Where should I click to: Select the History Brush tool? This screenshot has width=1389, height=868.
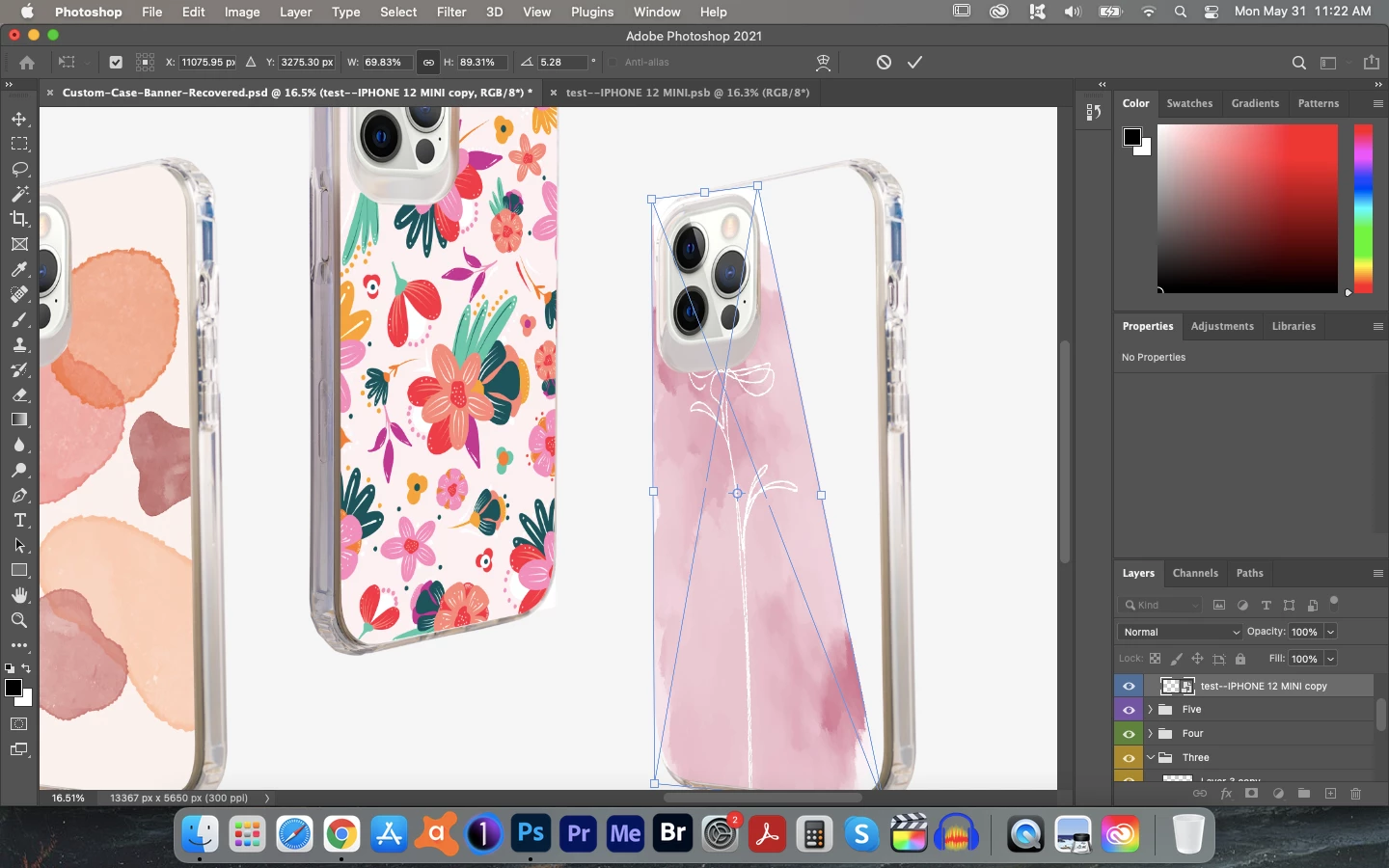pyautogui.click(x=19, y=369)
